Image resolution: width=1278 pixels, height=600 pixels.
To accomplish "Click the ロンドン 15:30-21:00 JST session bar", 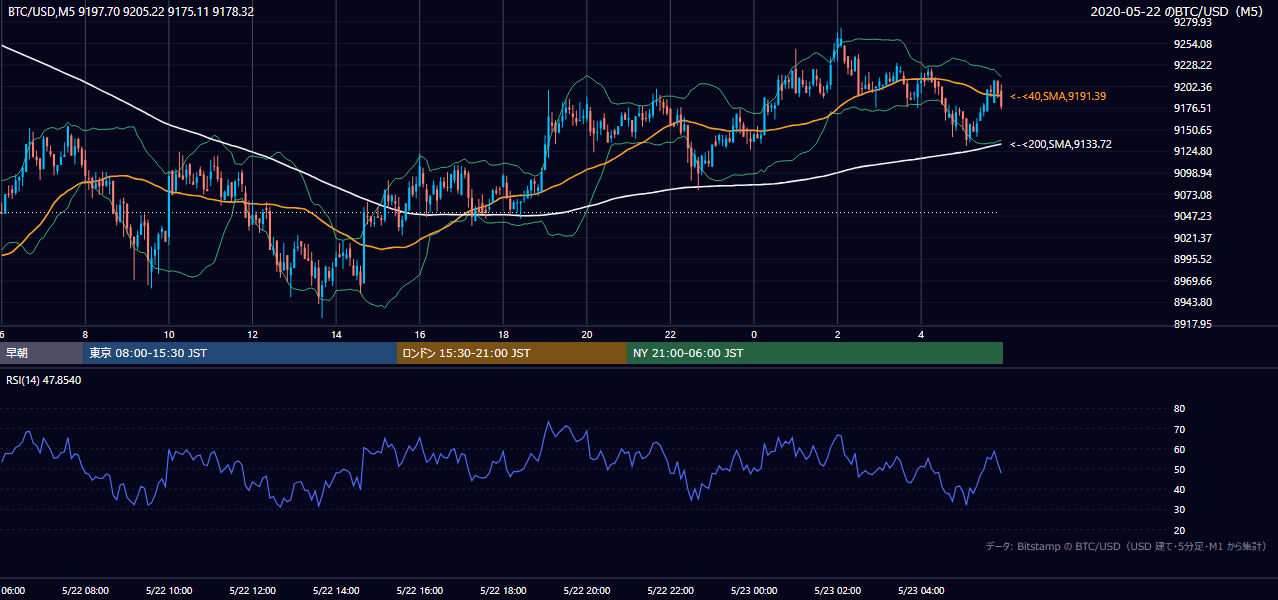I will tap(512, 353).
